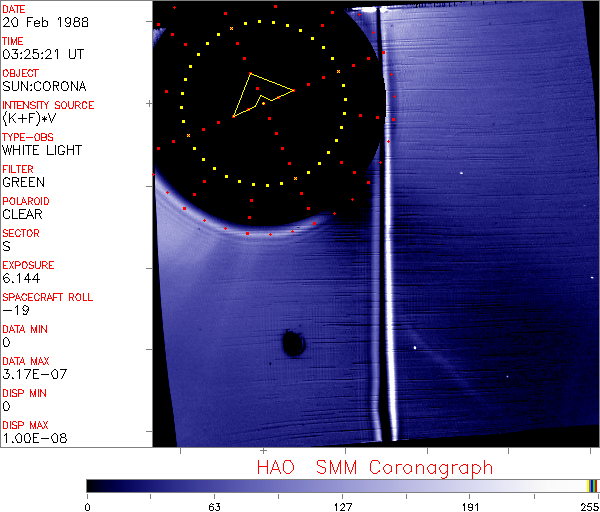Click the color bar near the 127 mark
The width and height of the screenshot is (600, 512).
point(342,485)
